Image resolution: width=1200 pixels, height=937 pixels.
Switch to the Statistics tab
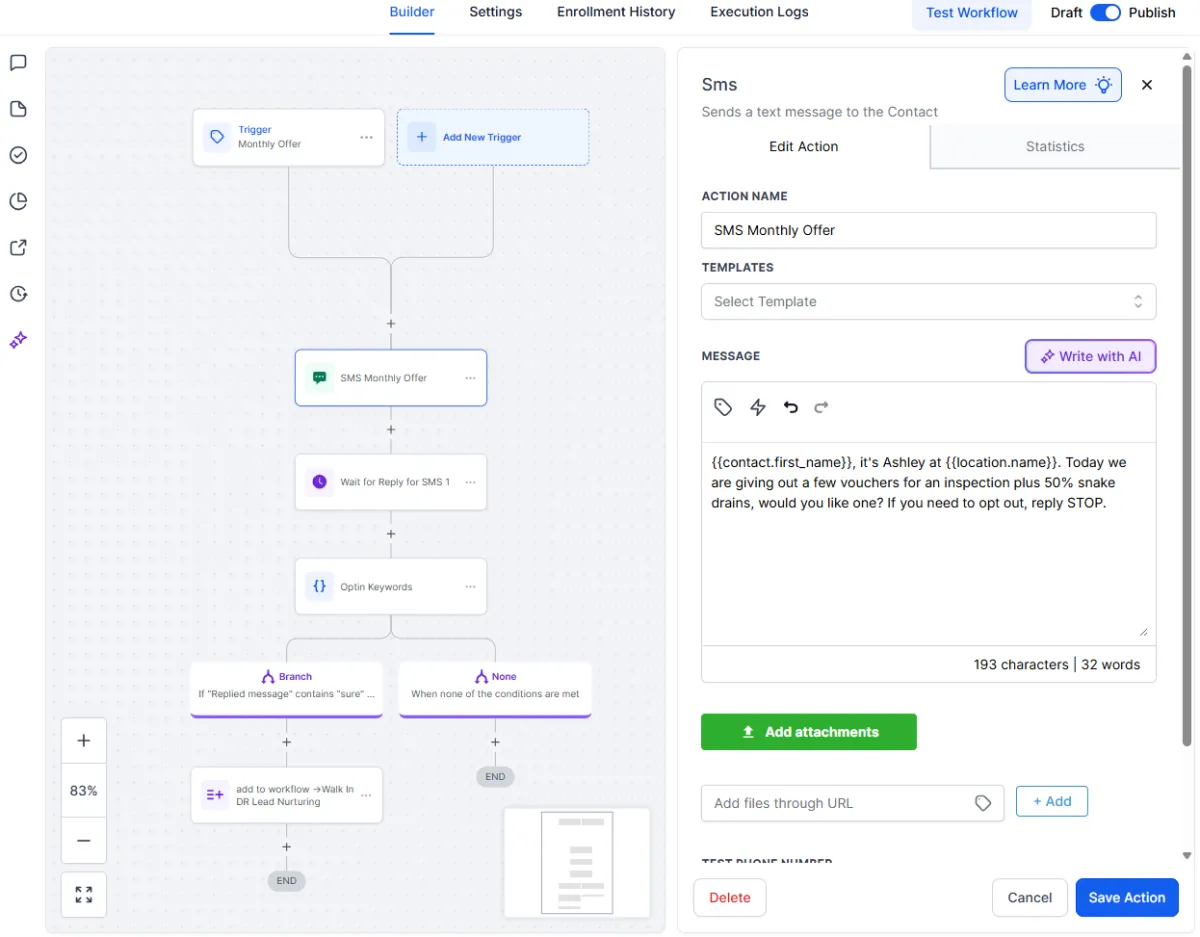coord(1054,146)
